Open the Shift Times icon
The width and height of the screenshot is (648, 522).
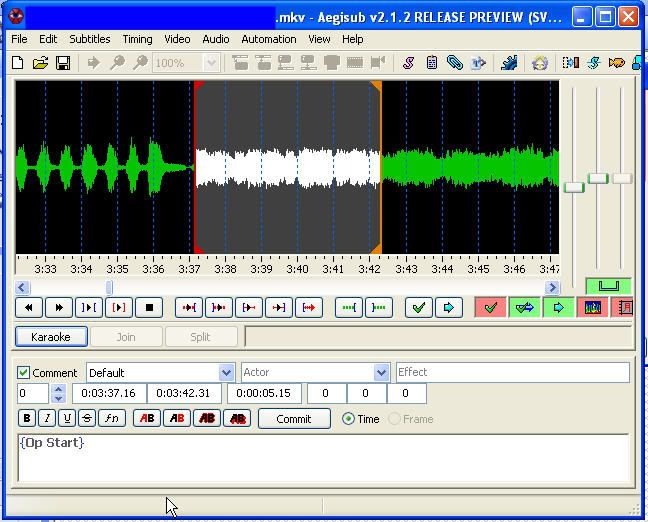point(571,63)
